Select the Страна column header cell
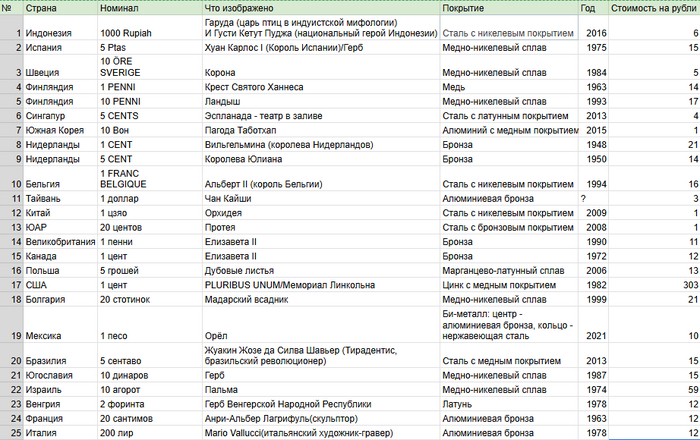 (x=60, y=8)
